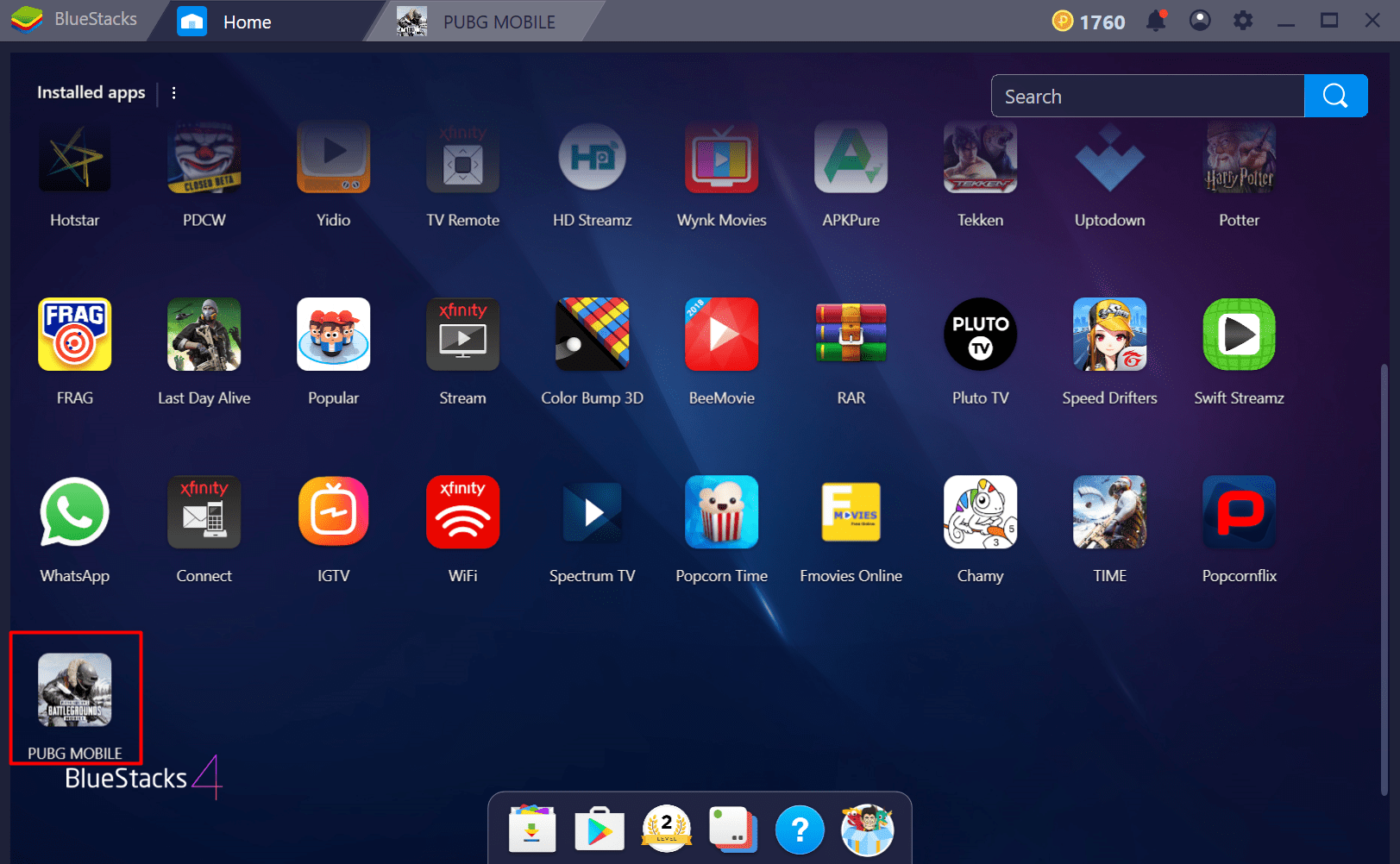Launch Color Bump 3D
Screen dimensions: 1400x864
pos(593,335)
